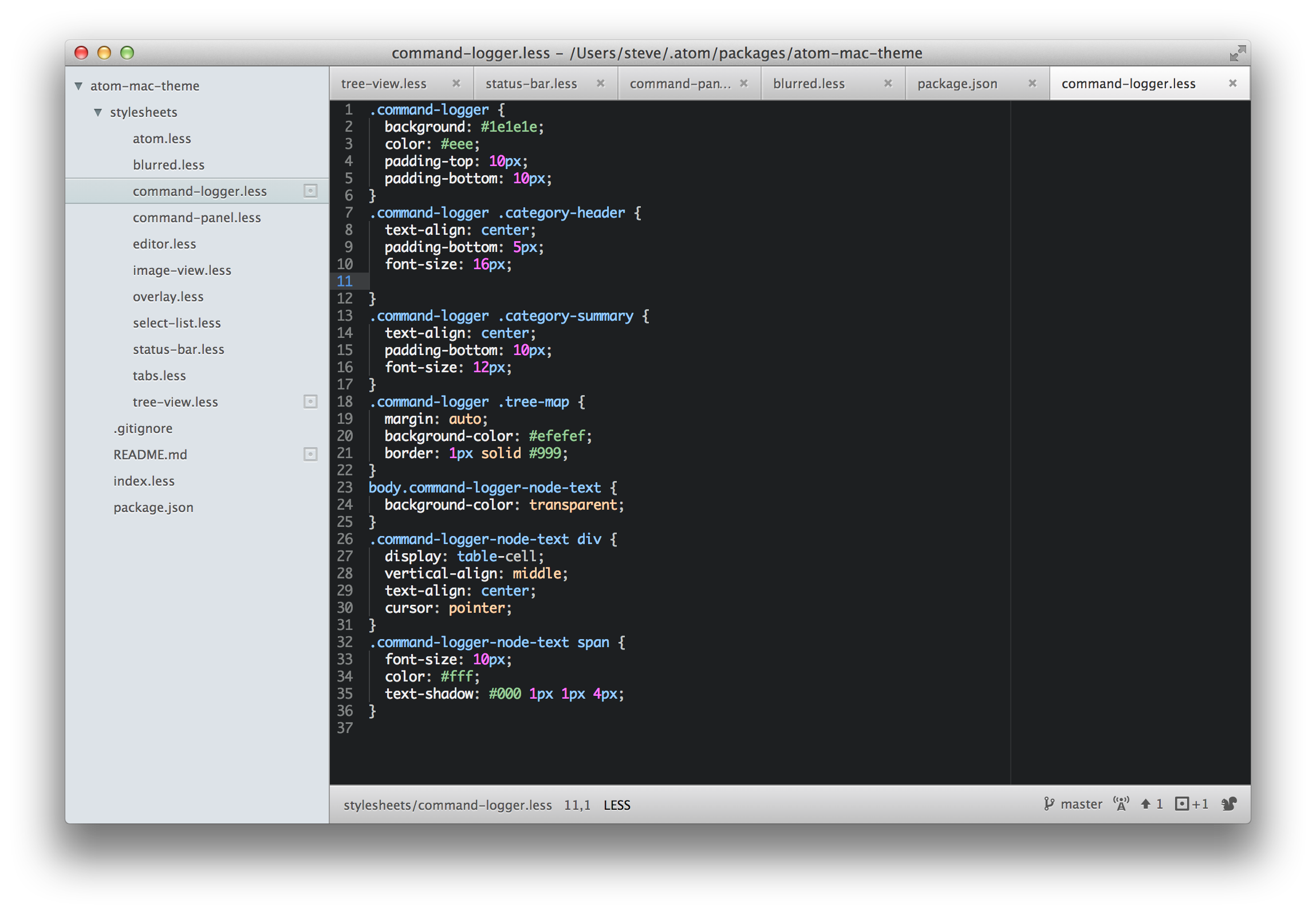Click the table-cell value on line 27
Screen dimensions: 1316x914
pos(497,556)
